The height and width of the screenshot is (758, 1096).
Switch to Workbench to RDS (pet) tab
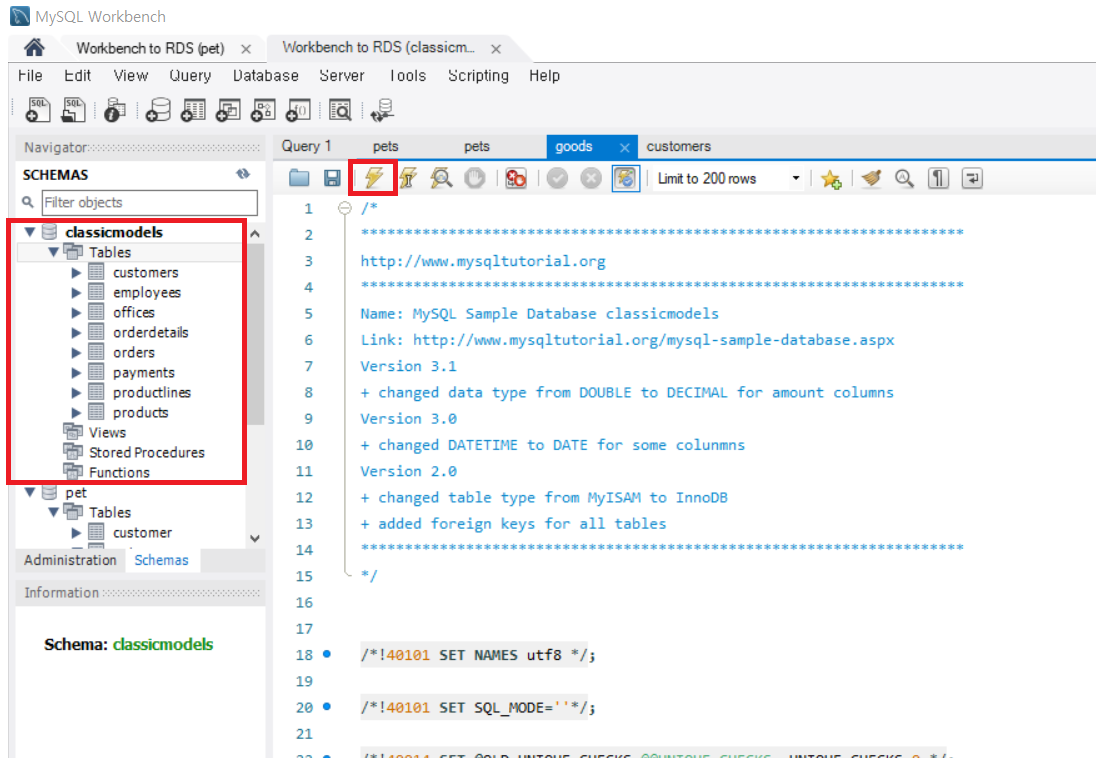[x=150, y=48]
